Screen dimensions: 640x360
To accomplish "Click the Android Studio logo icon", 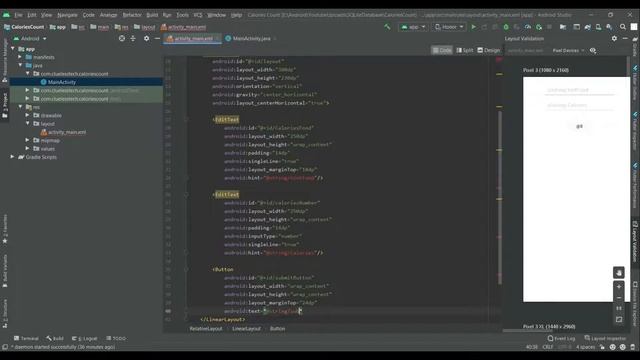I will 6,15.
